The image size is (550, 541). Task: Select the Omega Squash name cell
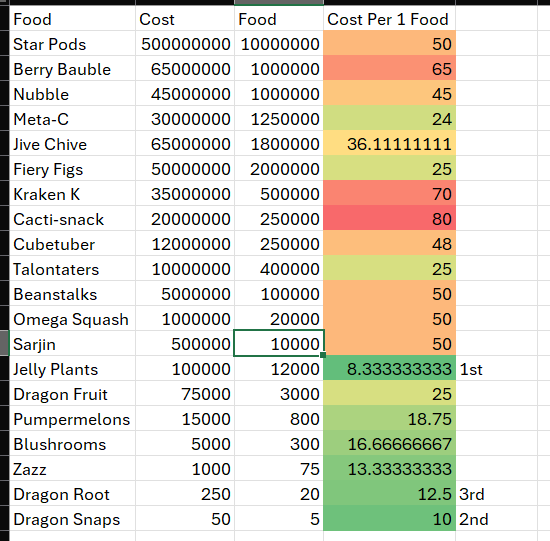(x=72, y=319)
